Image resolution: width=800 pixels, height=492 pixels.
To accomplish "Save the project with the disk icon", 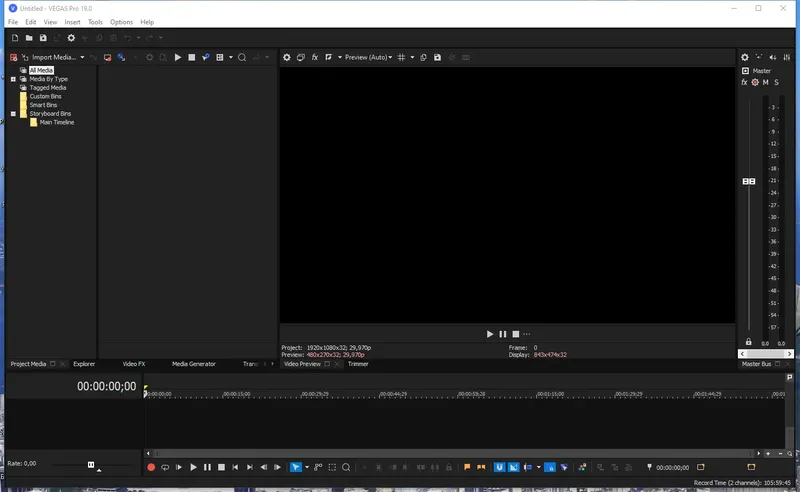I will tap(43, 38).
